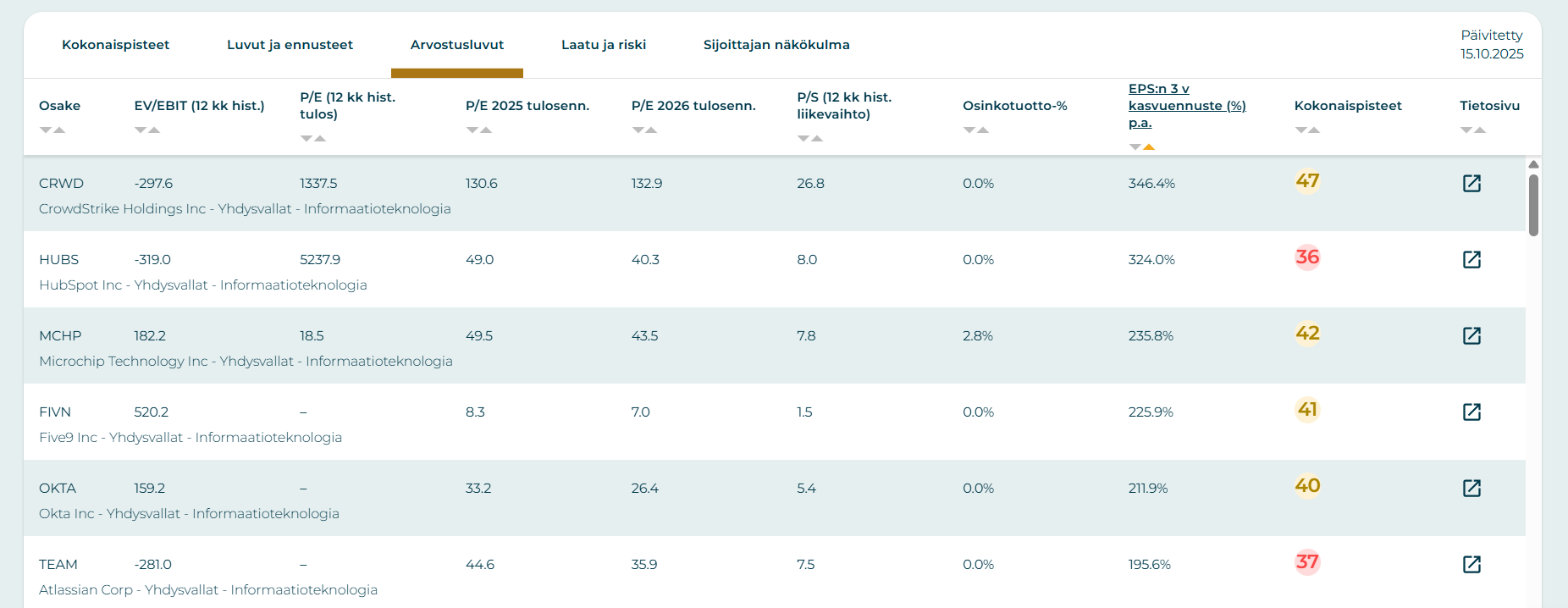Click the table vertical scrollbar thumb
Image resolution: width=1568 pixels, height=608 pixels.
[x=1533, y=205]
